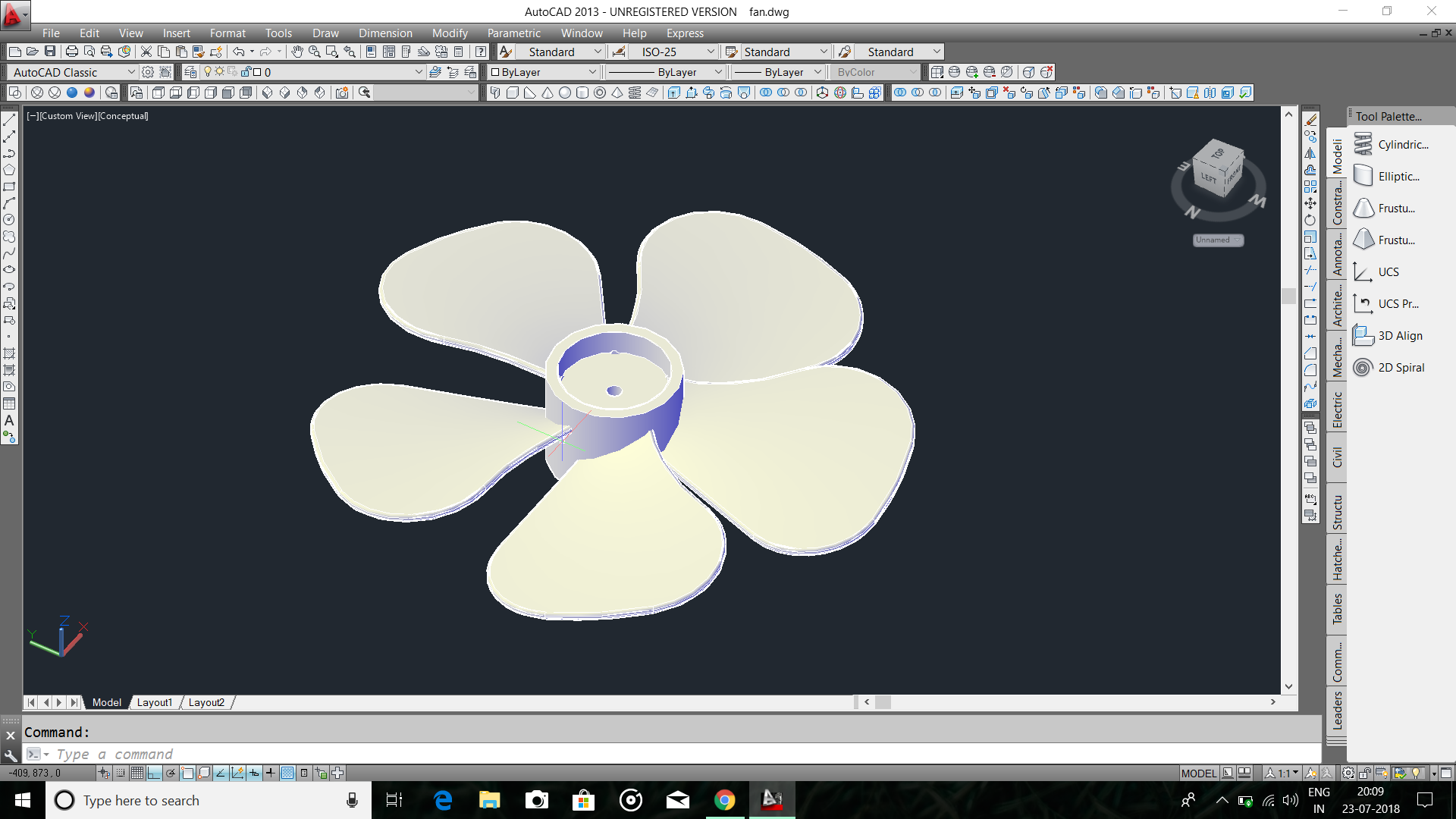This screenshot has height=819, width=1456.
Task: Toggle Grid Display in status bar
Action: (x=137, y=773)
